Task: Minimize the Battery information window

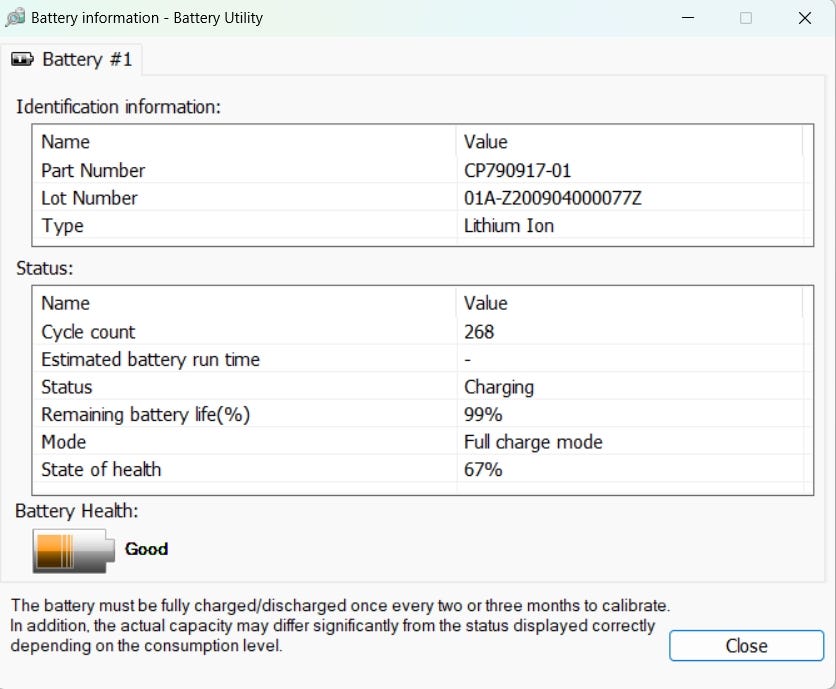Action: pos(687,18)
